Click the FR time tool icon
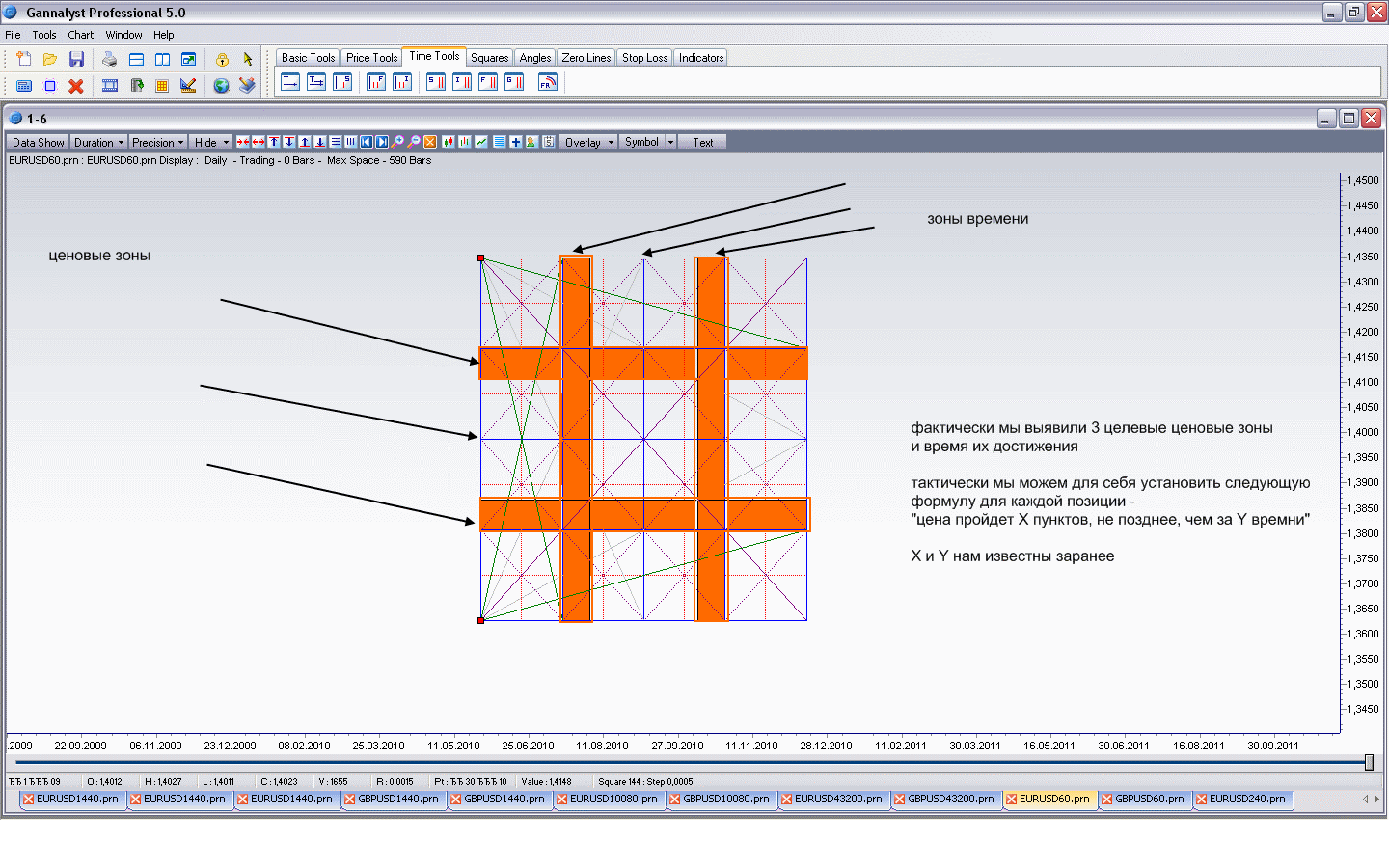This screenshot has width=1389, height=868. pos(547,83)
